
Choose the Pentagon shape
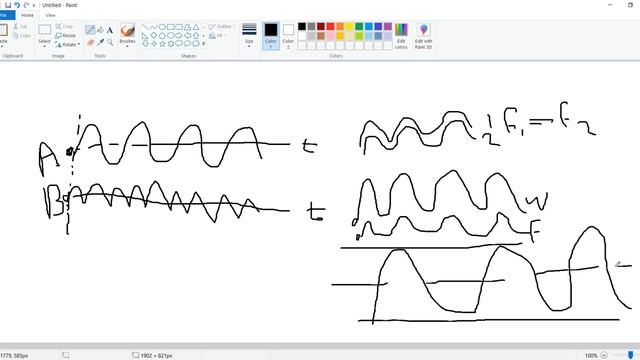click(x=162, y=36)
